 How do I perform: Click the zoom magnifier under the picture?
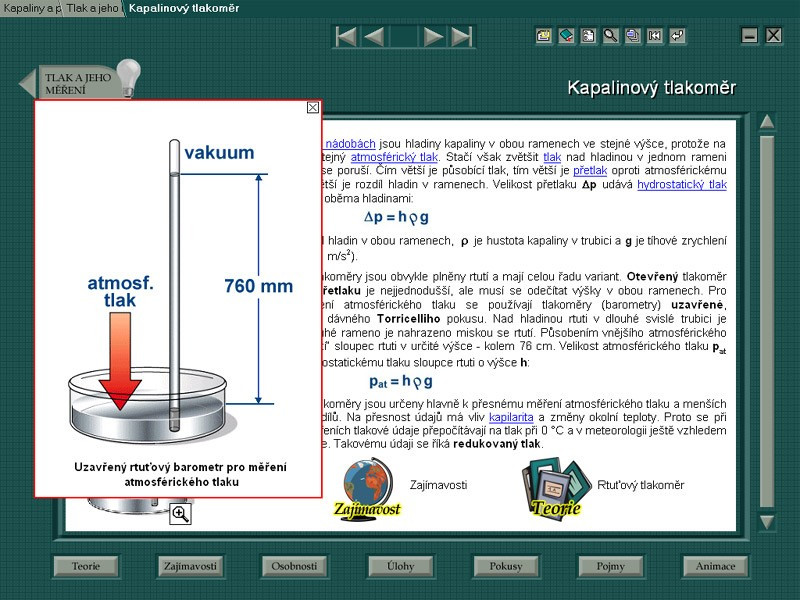[x=181, y=513]
